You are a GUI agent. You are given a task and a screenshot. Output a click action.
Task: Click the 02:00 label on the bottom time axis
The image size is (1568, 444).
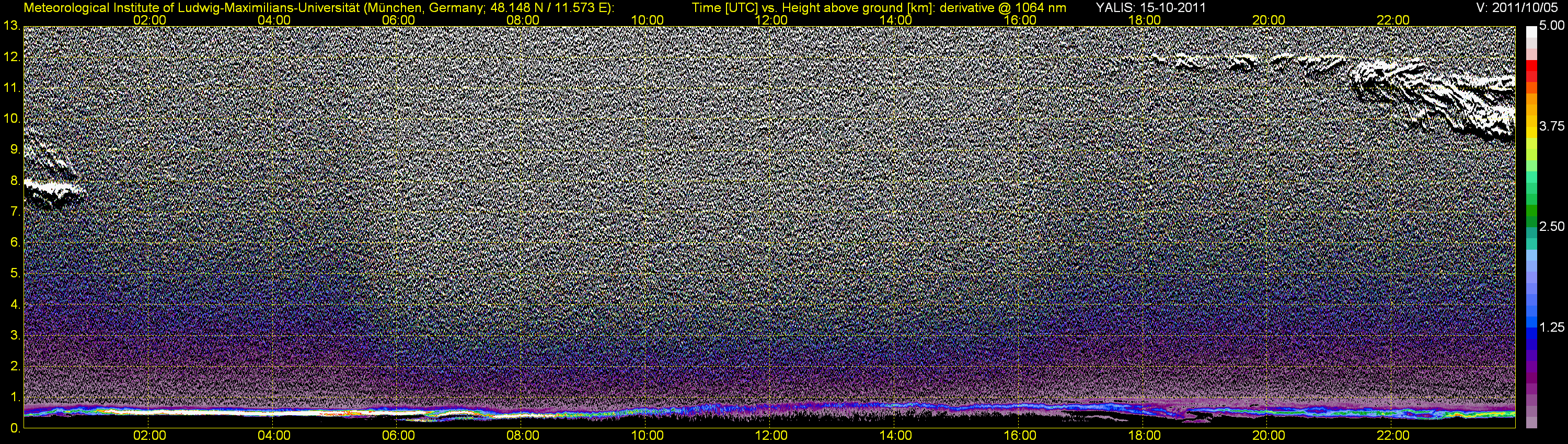[x=149, y=436]
